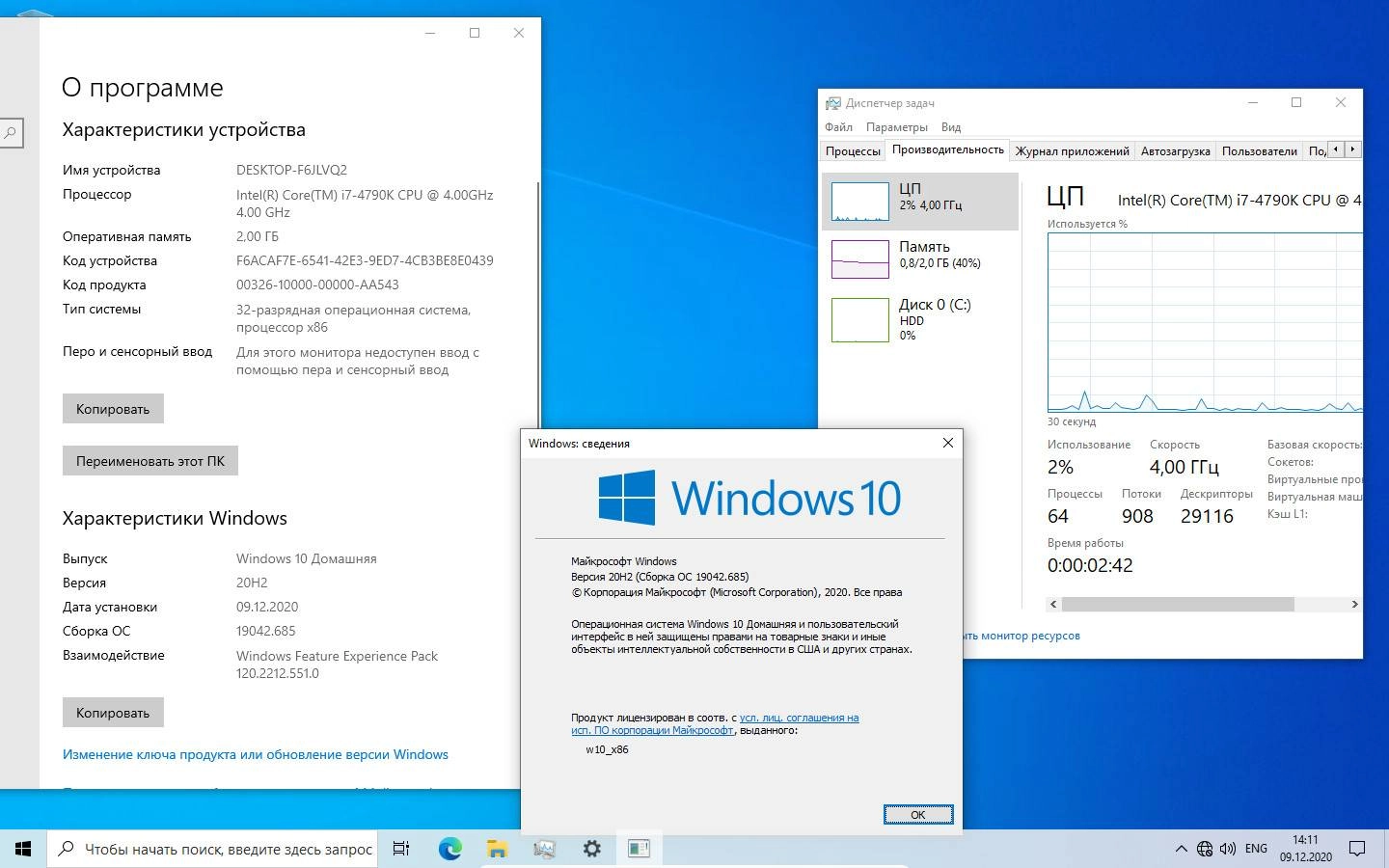Click device name DESKTOP-F6JLVQ2

click(291, 170)
